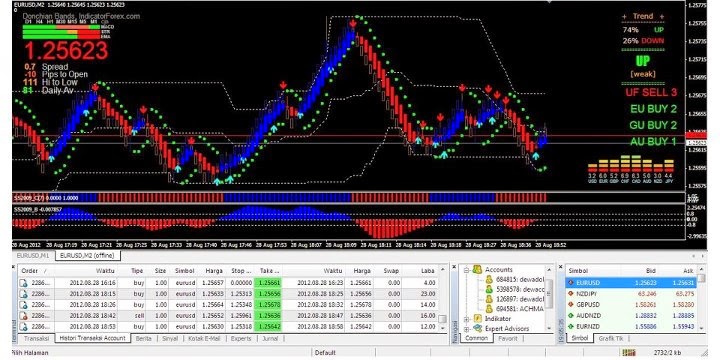
Task: Click the red sell order icon at 18:42
Action: (23, 316)
